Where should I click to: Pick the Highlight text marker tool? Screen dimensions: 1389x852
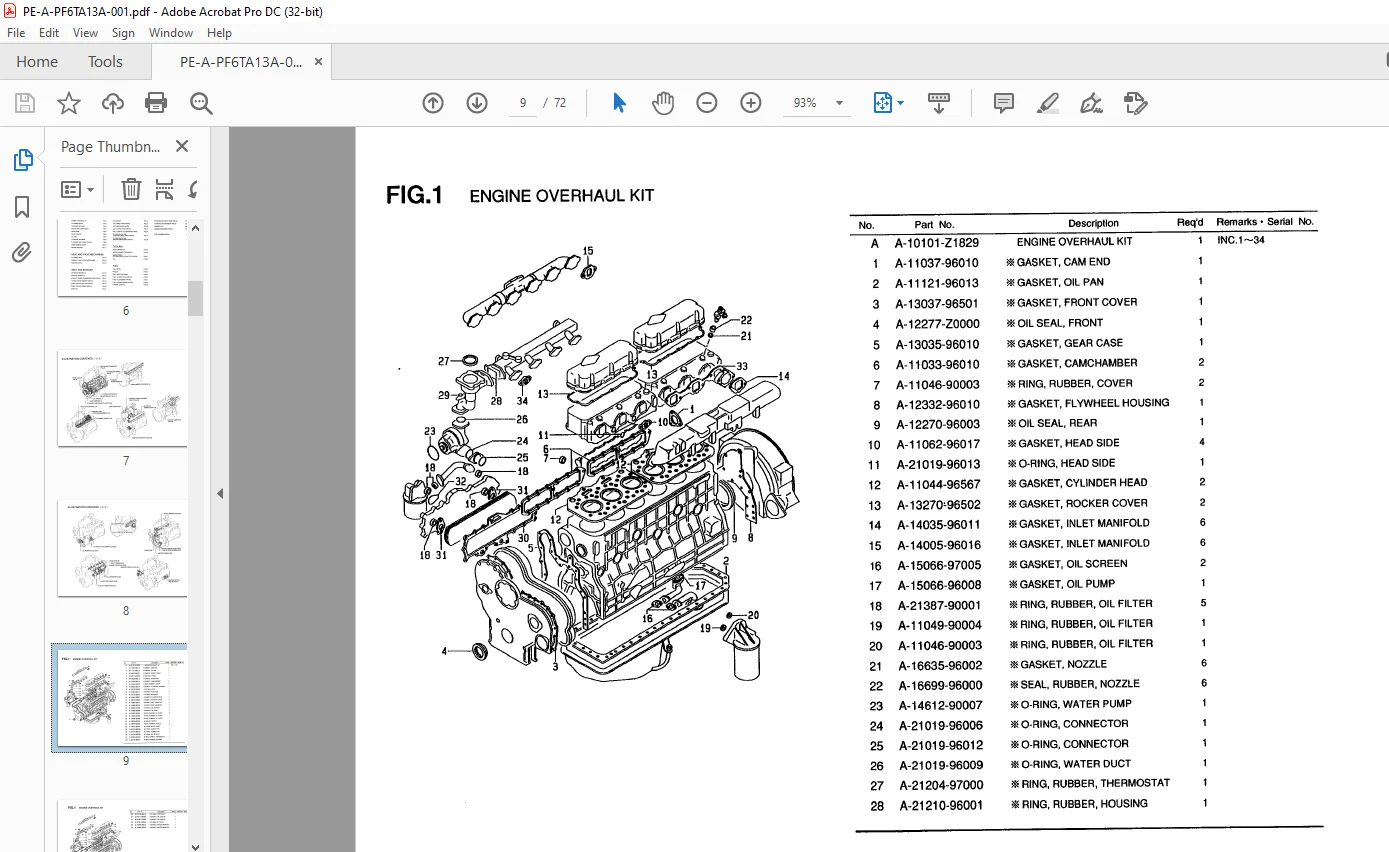(1048, 103)
